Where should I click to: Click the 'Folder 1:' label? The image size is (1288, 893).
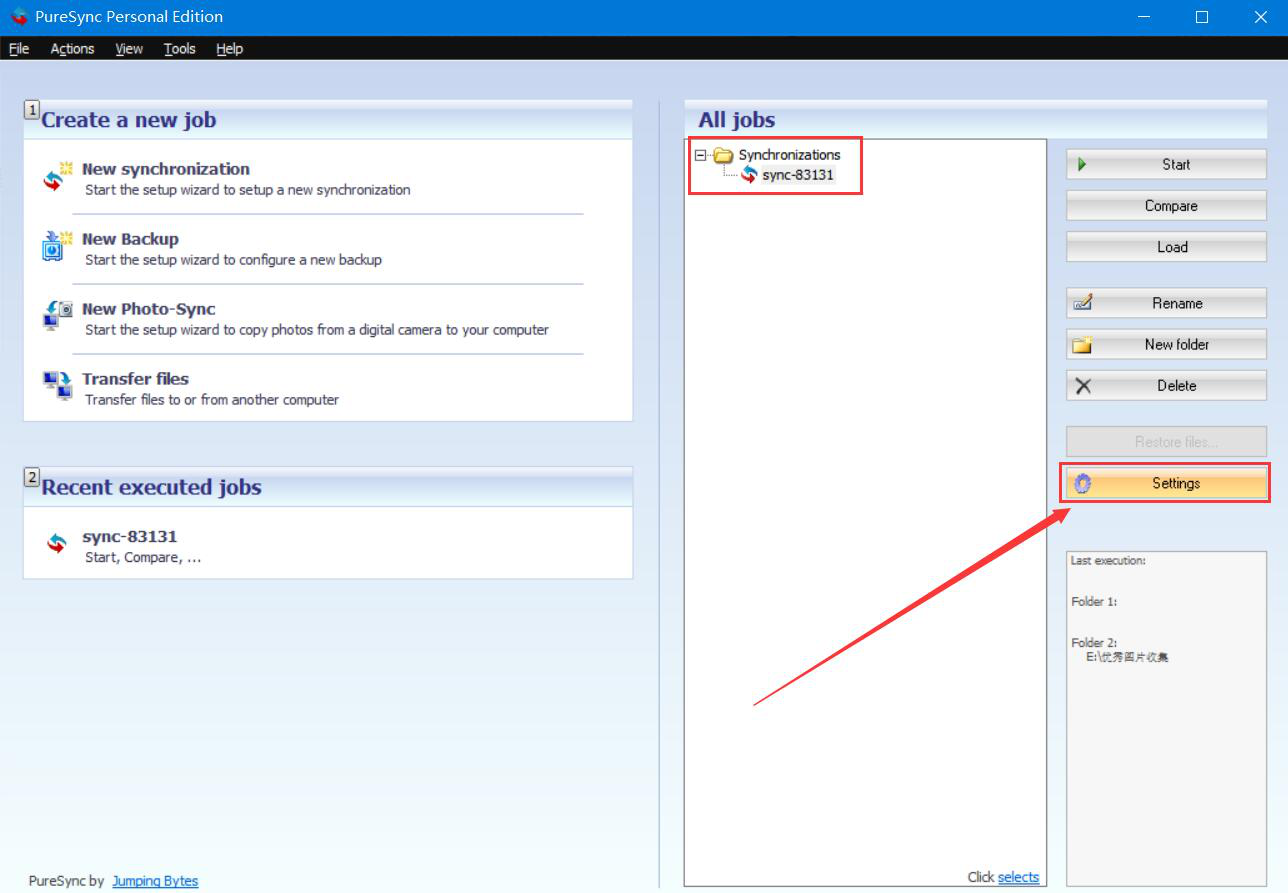tap(1094, 602)
